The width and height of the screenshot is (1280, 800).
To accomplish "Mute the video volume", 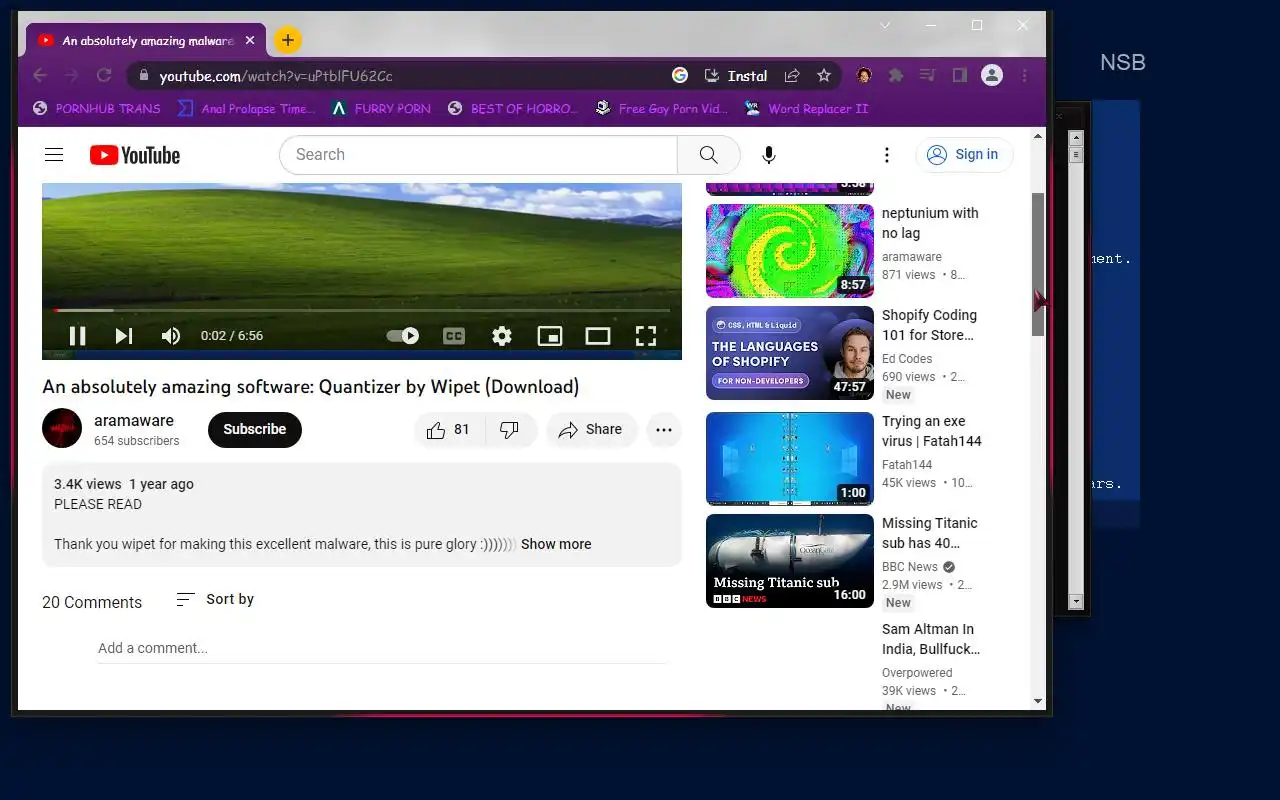I will [x=171, y=336].
